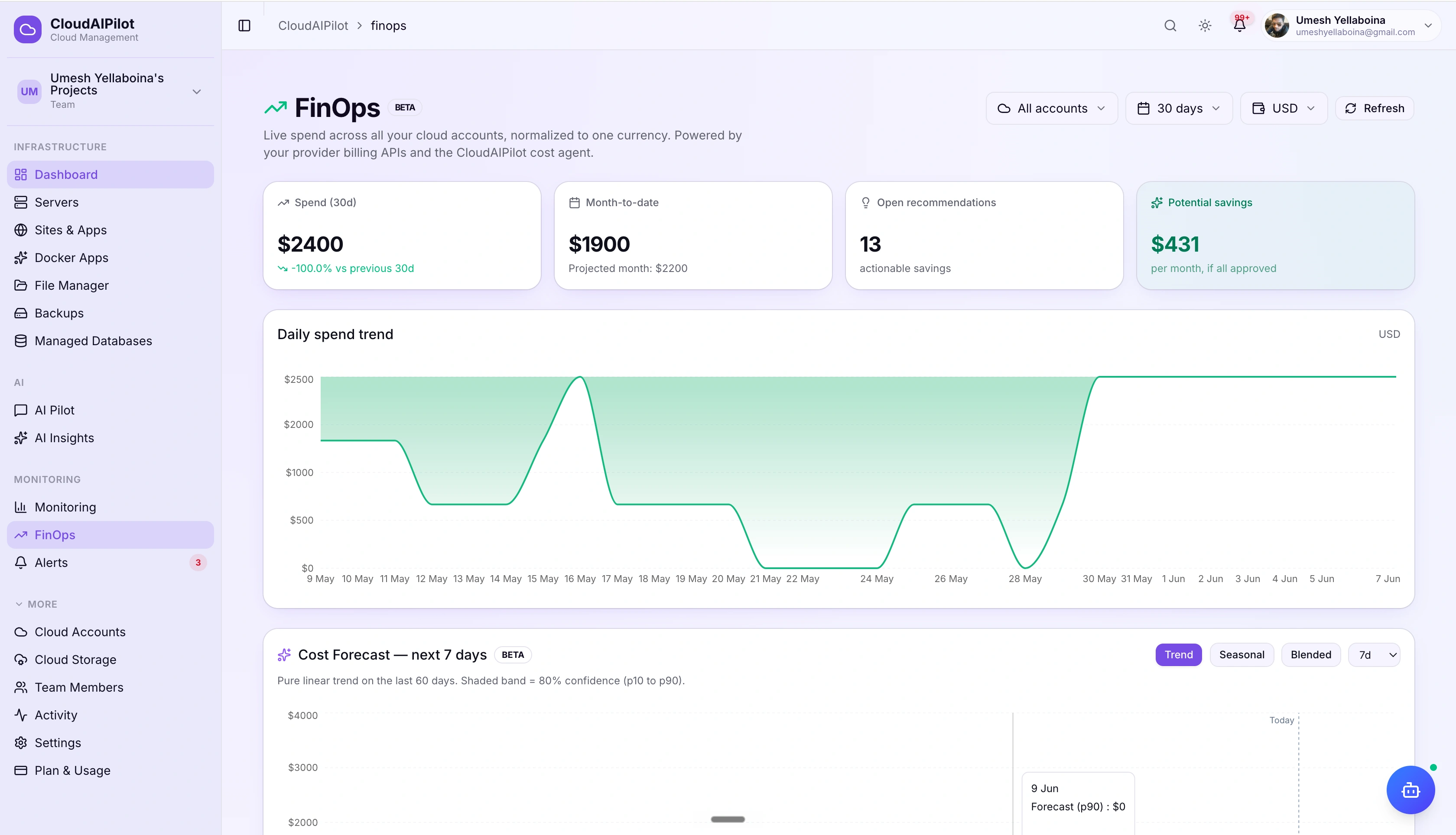Click the Dashboard grid icon in sidebar
Image resolution: width=1456 pixels, height=835 pixels.
21,175
